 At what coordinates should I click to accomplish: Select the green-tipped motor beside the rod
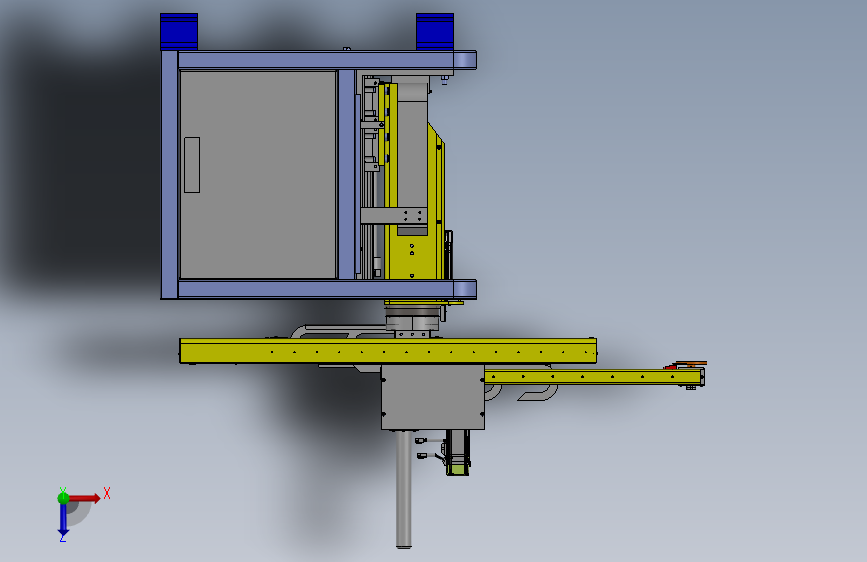pos(458,452)
